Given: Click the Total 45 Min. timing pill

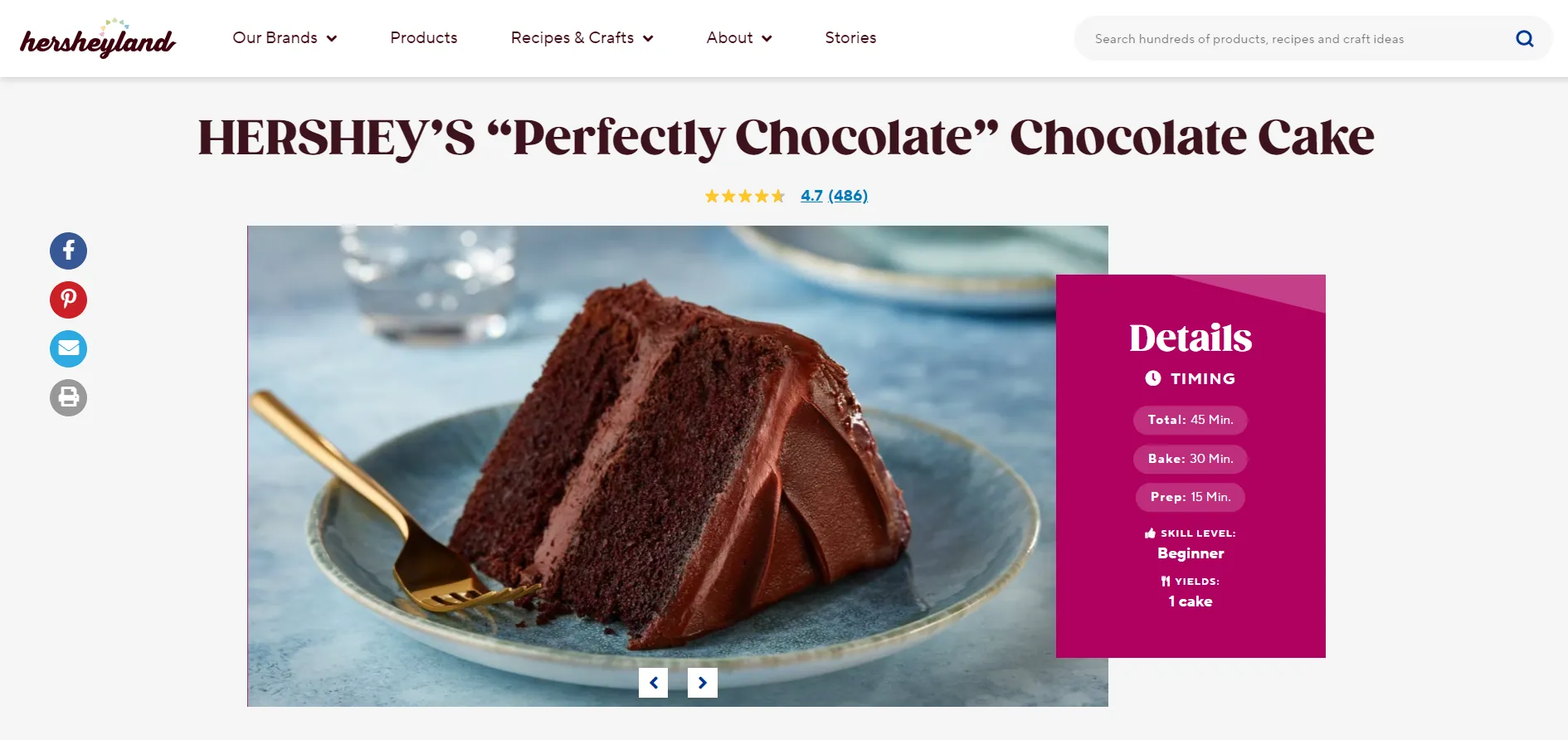Looking at the screenshot, I should coord(1191,420).
